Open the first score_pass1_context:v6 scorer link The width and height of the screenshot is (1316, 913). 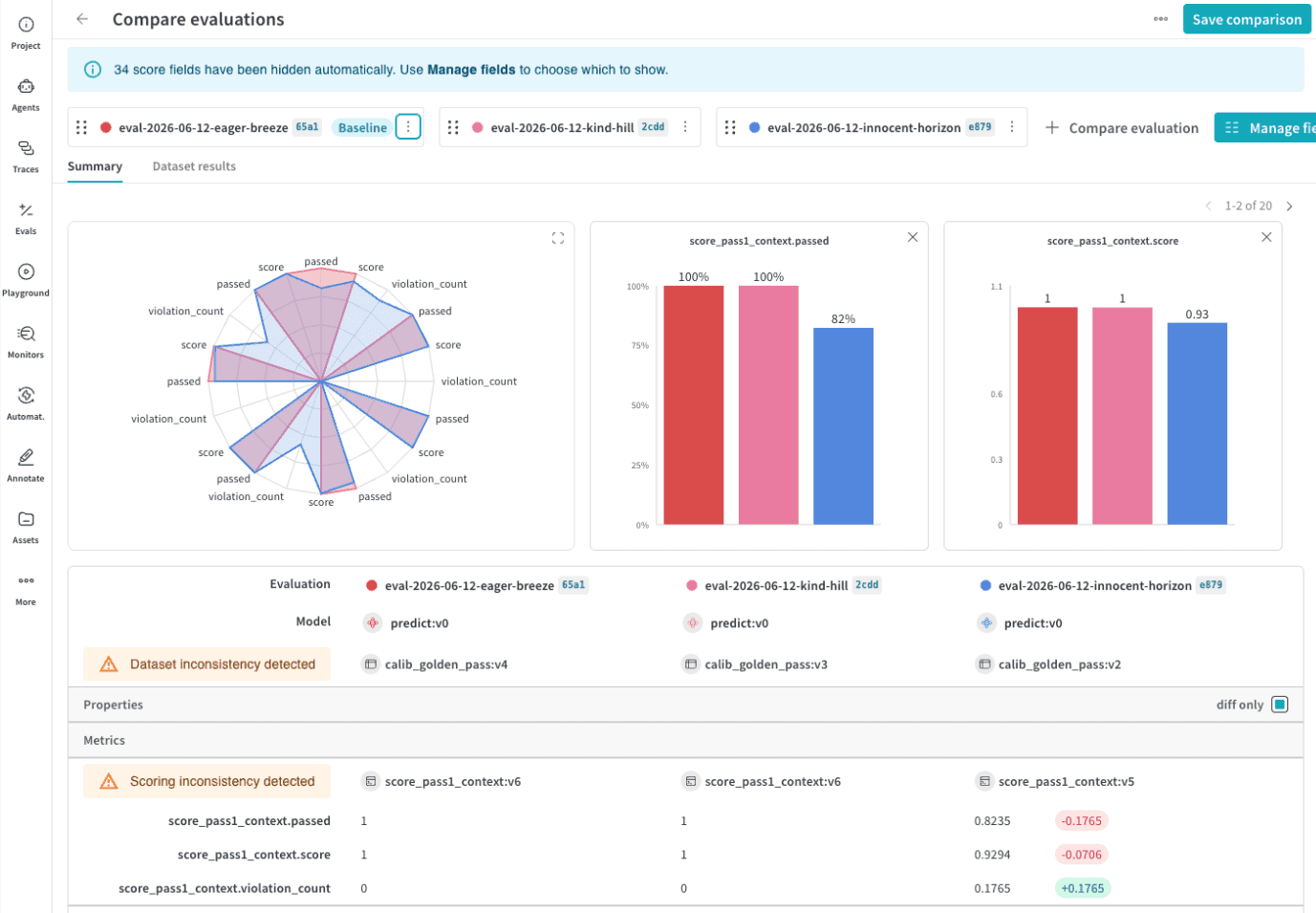[x=453, y=781]
